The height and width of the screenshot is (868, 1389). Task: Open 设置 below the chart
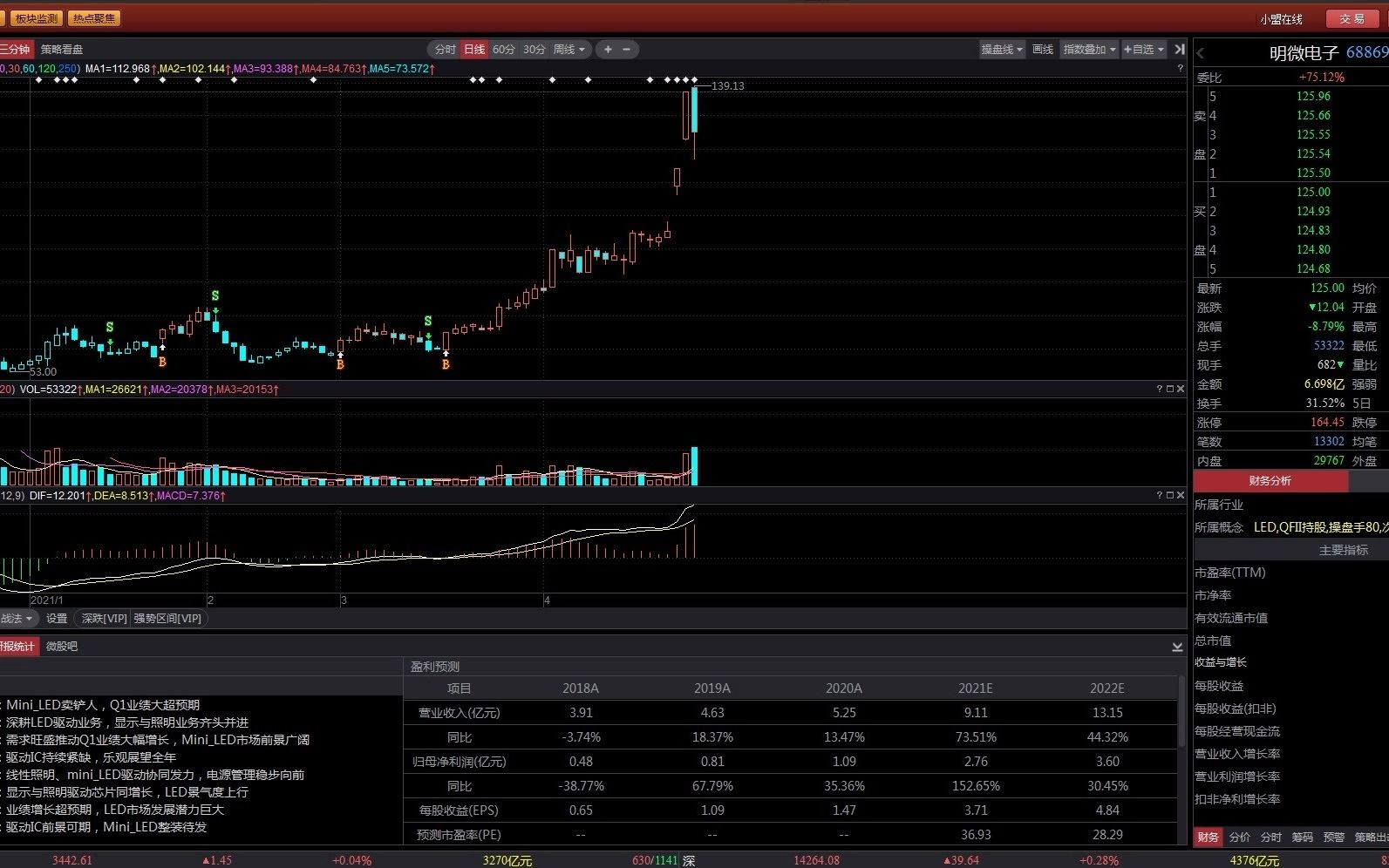(57, 619)
